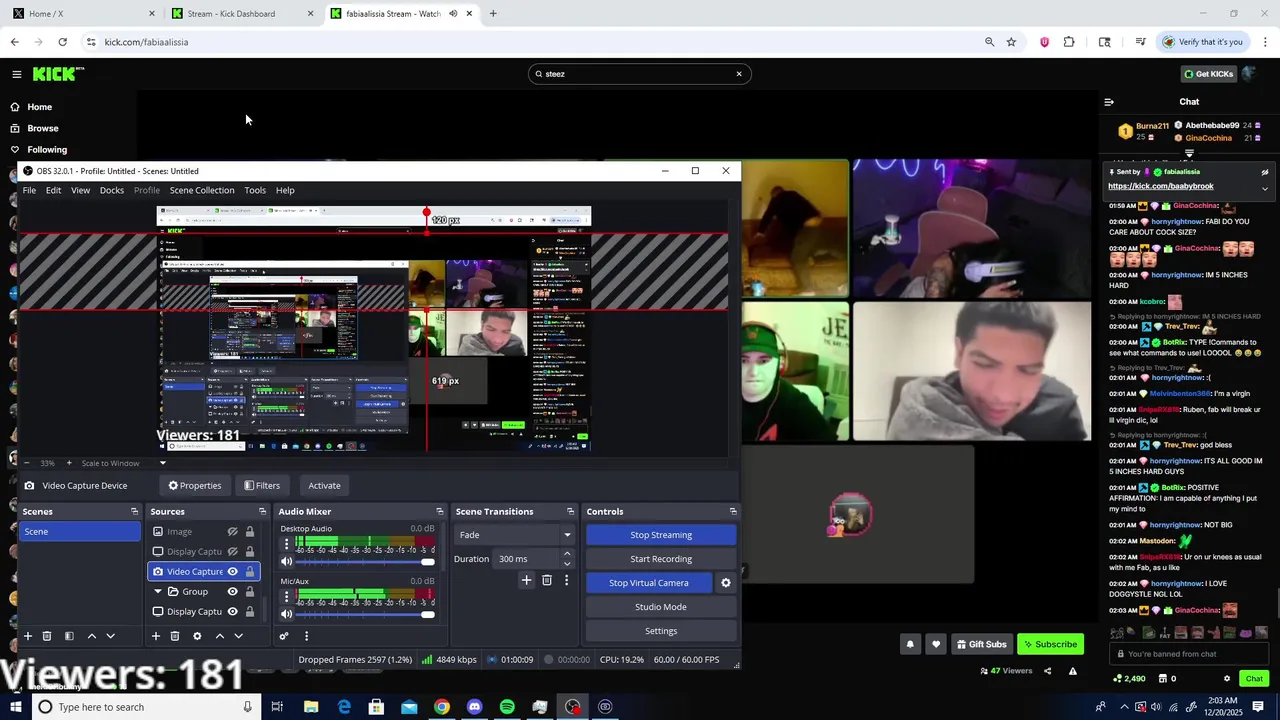Open the Docks menu in OBS
The width and height of the screenshot is (1280, 720).
point(112,190)
